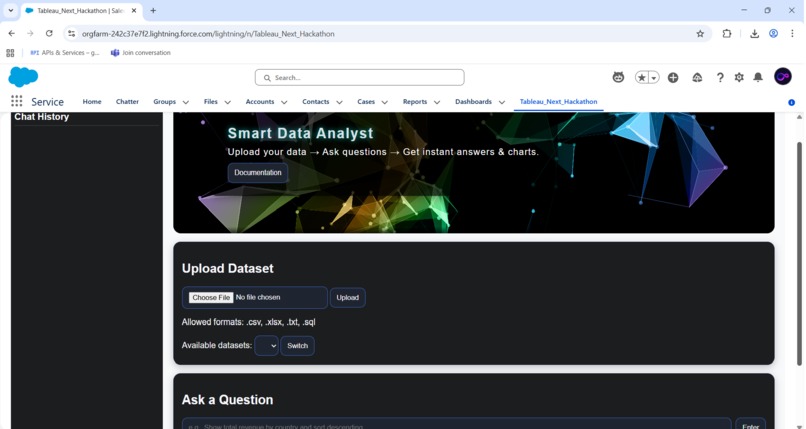806x429 pixels.
Task: Open the Chrome profile icon
Action: [x=773, y=33]
